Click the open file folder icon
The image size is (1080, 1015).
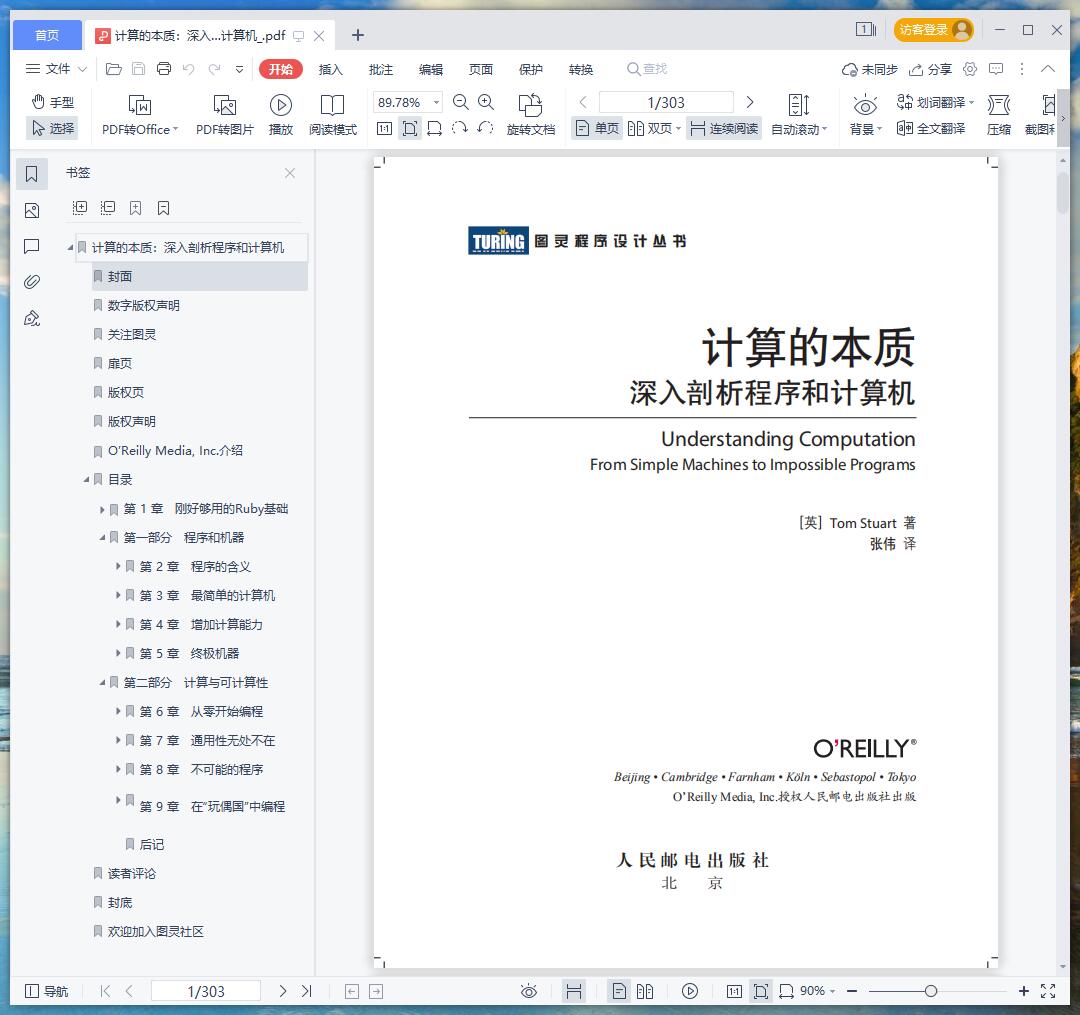tap(114, 69)
